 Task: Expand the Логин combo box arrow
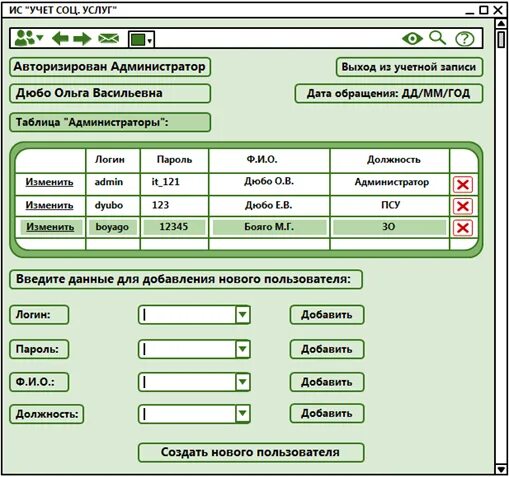pyautogui.click(x=243, y=315)
